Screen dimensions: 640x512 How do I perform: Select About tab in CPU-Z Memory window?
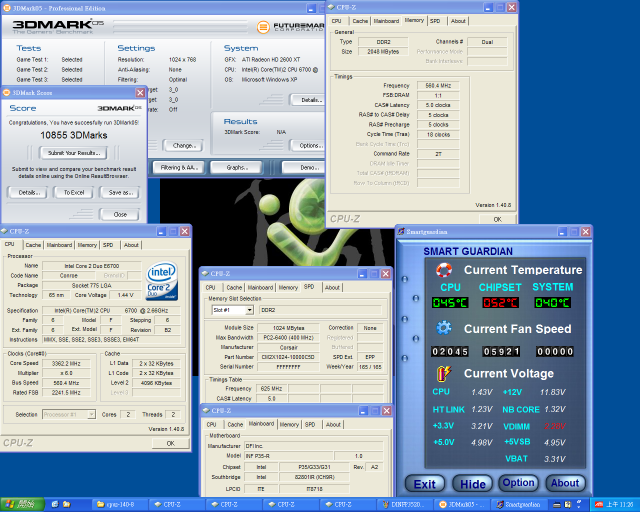coord(458,21)
